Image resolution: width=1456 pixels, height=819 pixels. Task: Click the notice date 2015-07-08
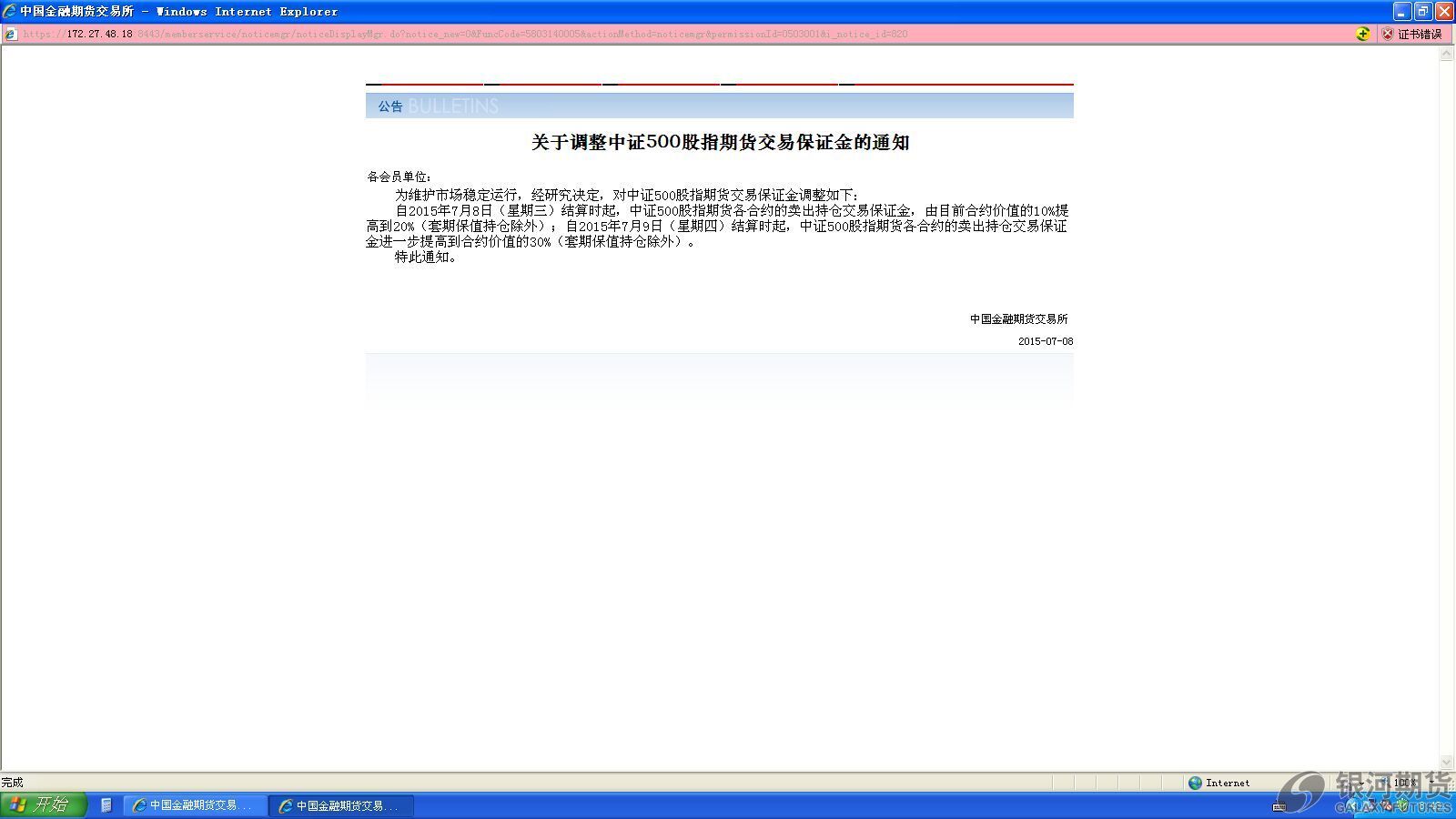pyautogui.click(x=1046, y=341)
